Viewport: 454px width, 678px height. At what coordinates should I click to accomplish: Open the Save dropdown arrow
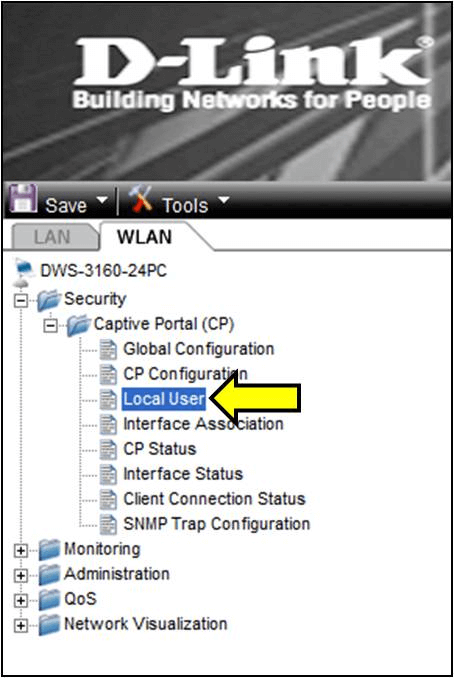[102, 200]
